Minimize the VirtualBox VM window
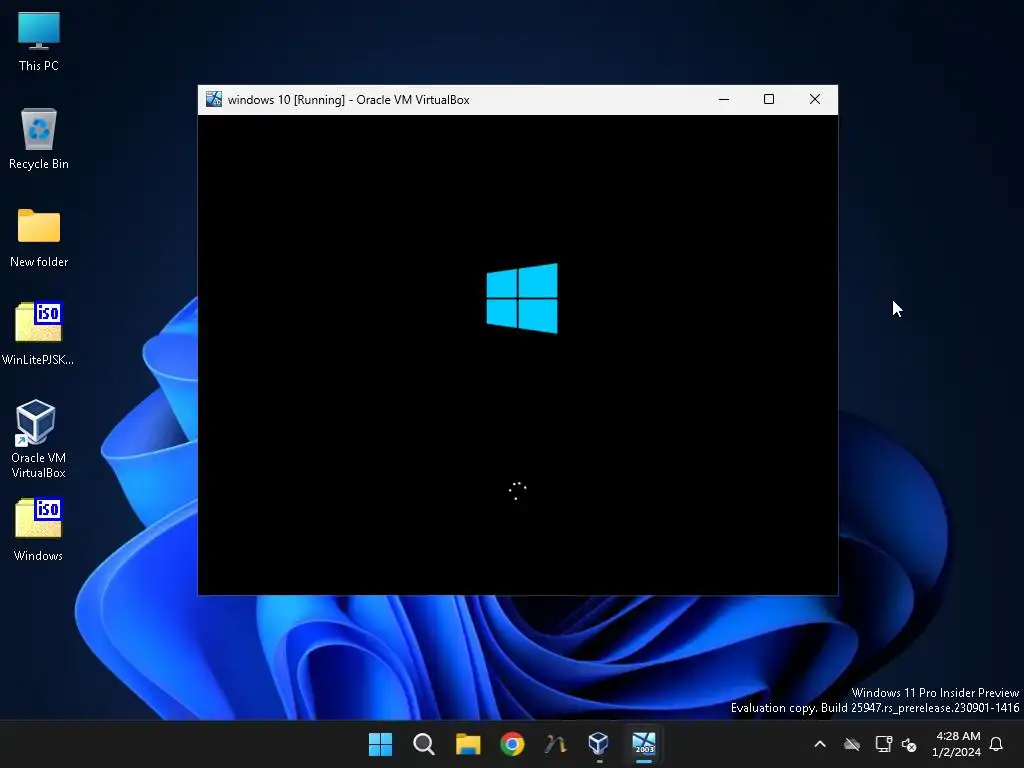1024x768 pixels. coord(724,99)
